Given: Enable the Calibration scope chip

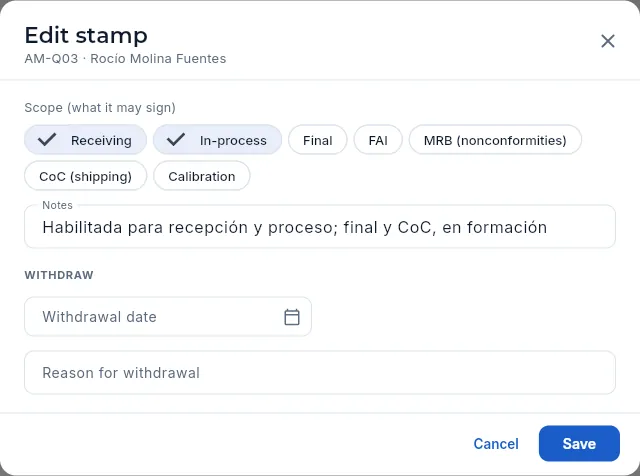Looking at the screenshot, I should [x=202, y=176].
